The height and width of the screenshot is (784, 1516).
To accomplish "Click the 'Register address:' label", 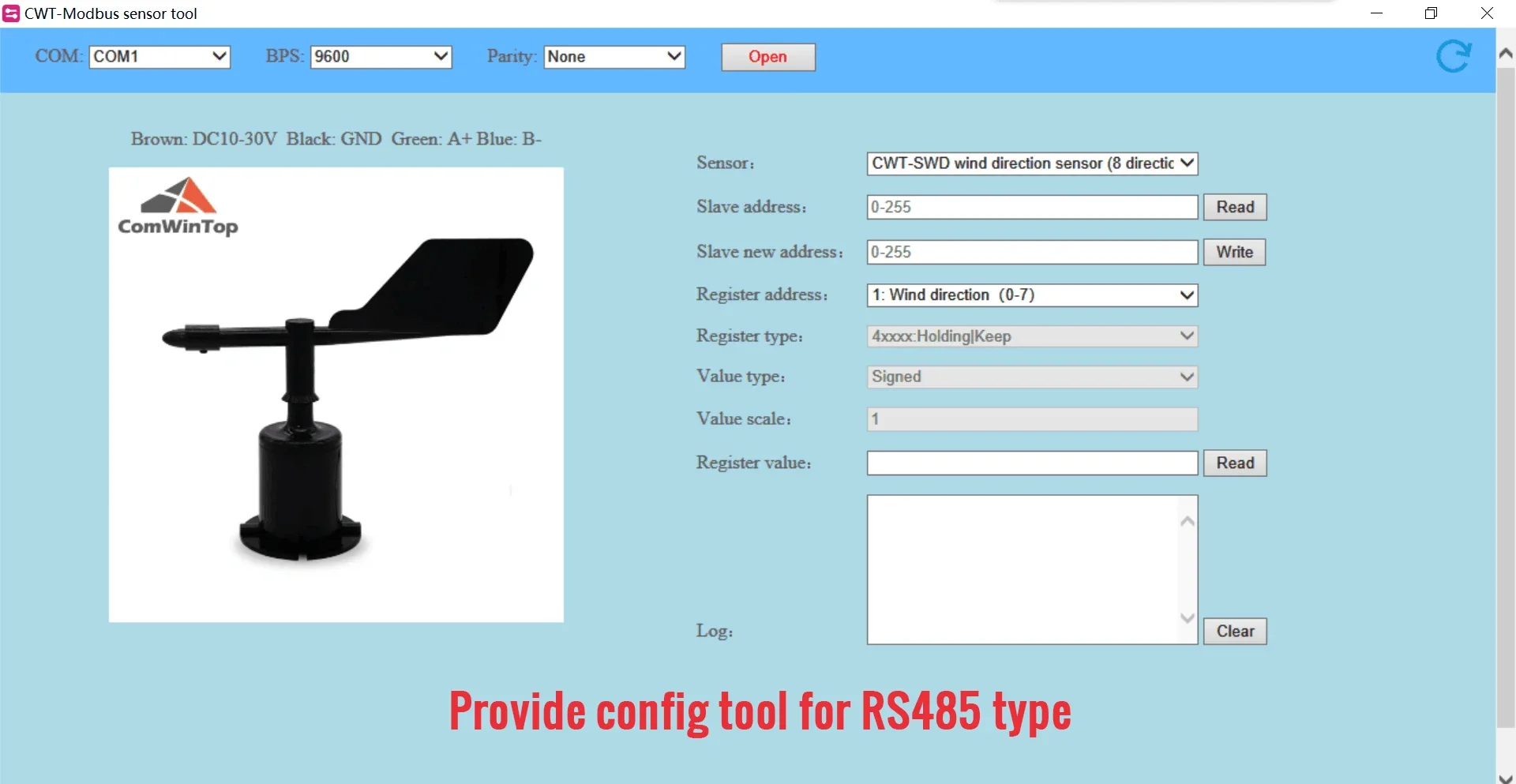I will [x=762, y=294].
